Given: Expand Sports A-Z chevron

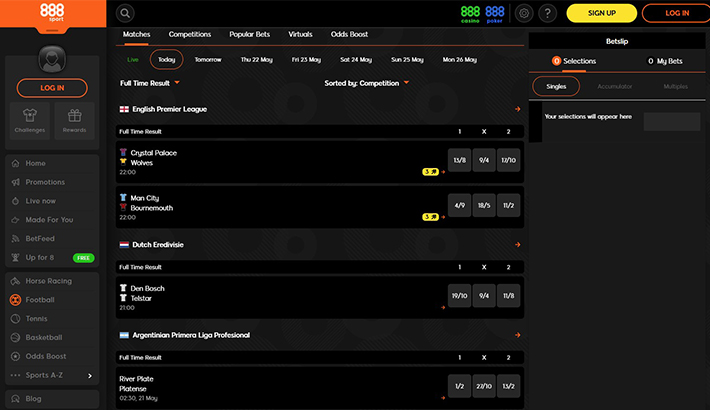Looking at the screenshot, I should tap(90, 376).
